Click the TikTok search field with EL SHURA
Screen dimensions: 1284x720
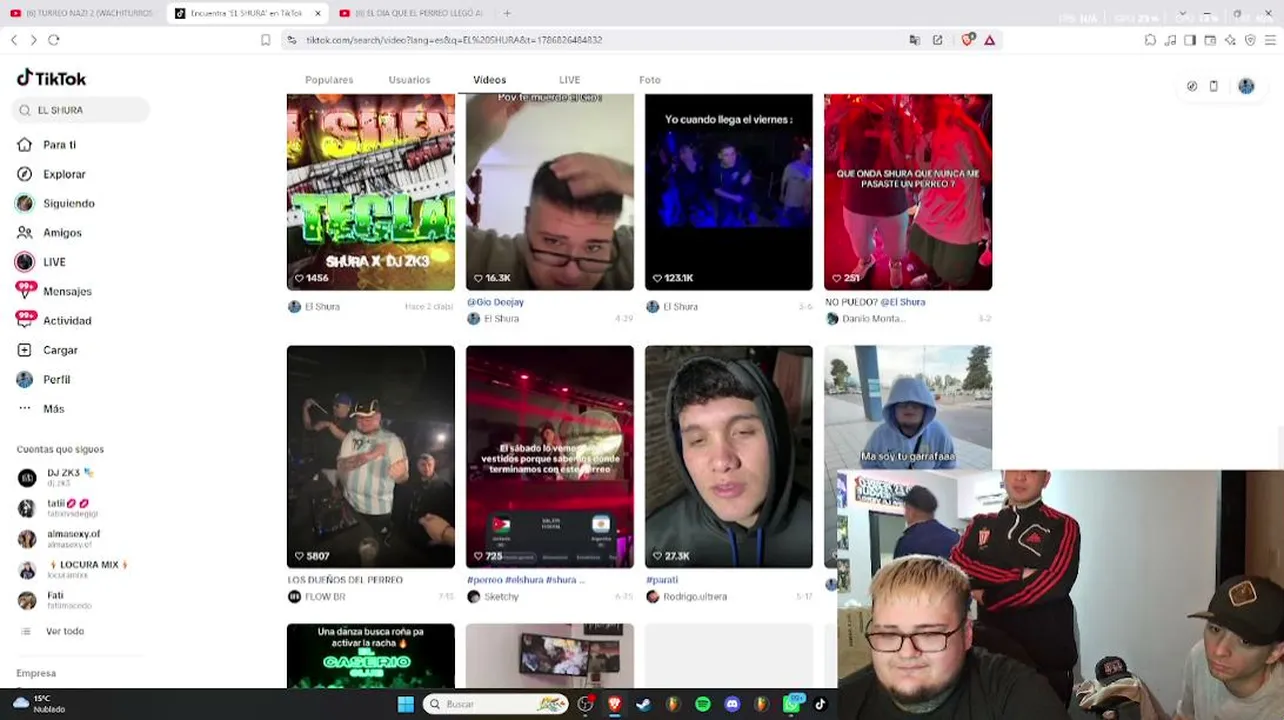(82, 110)
